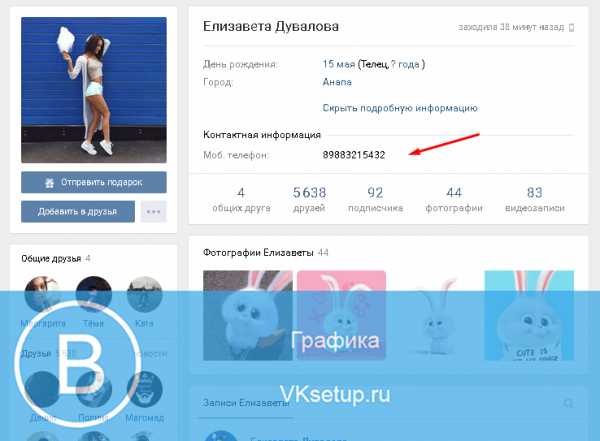Click the gift icon on Отправить подарок

click(49, 183)
